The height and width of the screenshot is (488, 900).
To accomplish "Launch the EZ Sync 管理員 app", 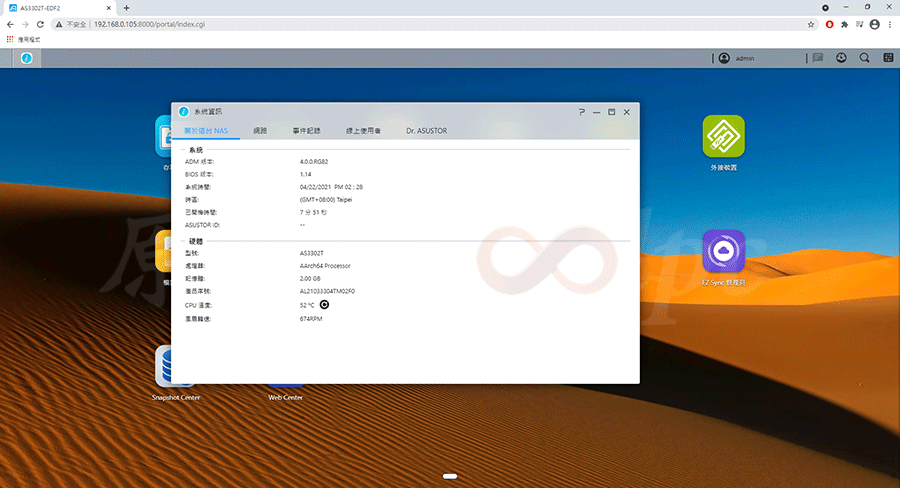I will tap(723, 252).
